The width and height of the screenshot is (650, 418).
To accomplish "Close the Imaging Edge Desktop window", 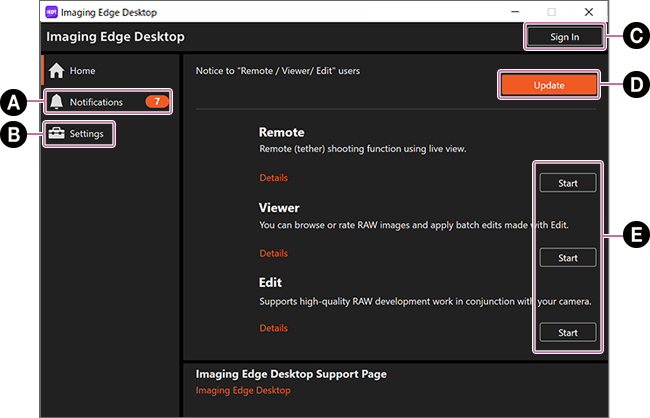I will pyautogui.click(x=589, y=12).
